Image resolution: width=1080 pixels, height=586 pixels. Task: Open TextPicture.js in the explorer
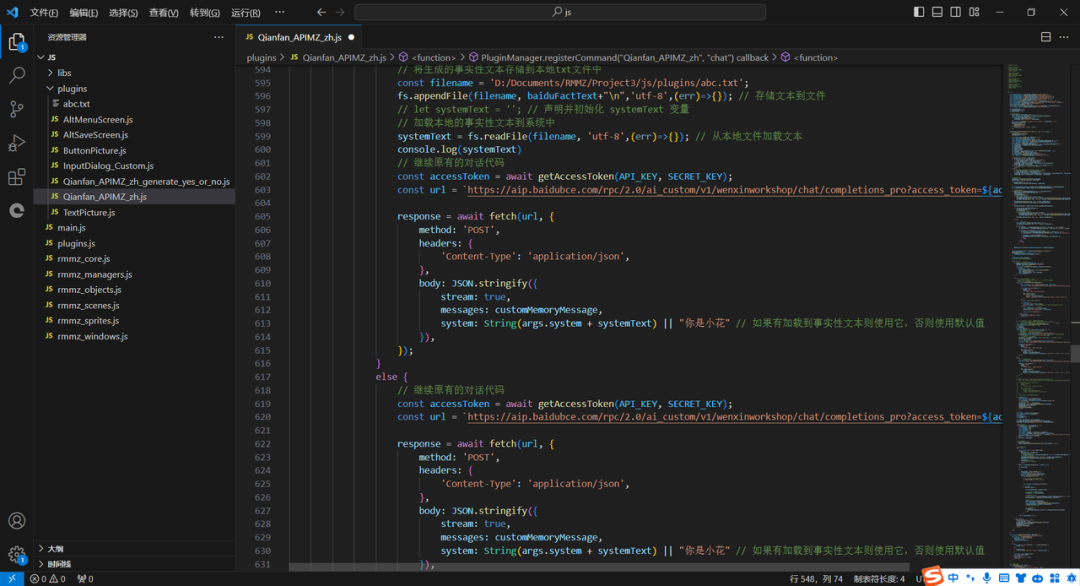[x=134, y=213]
